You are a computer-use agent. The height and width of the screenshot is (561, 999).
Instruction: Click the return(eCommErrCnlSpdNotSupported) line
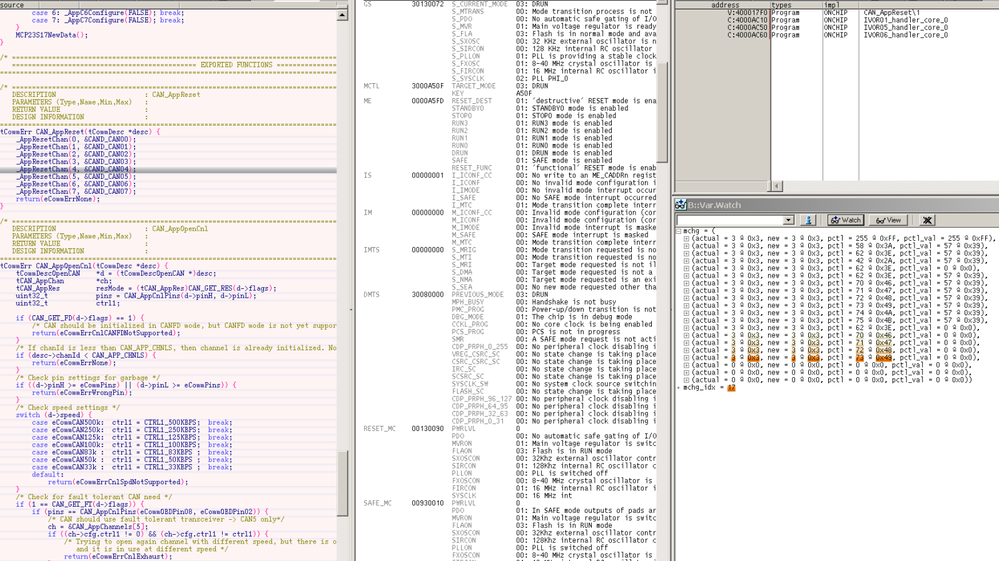tap(116, 482)
